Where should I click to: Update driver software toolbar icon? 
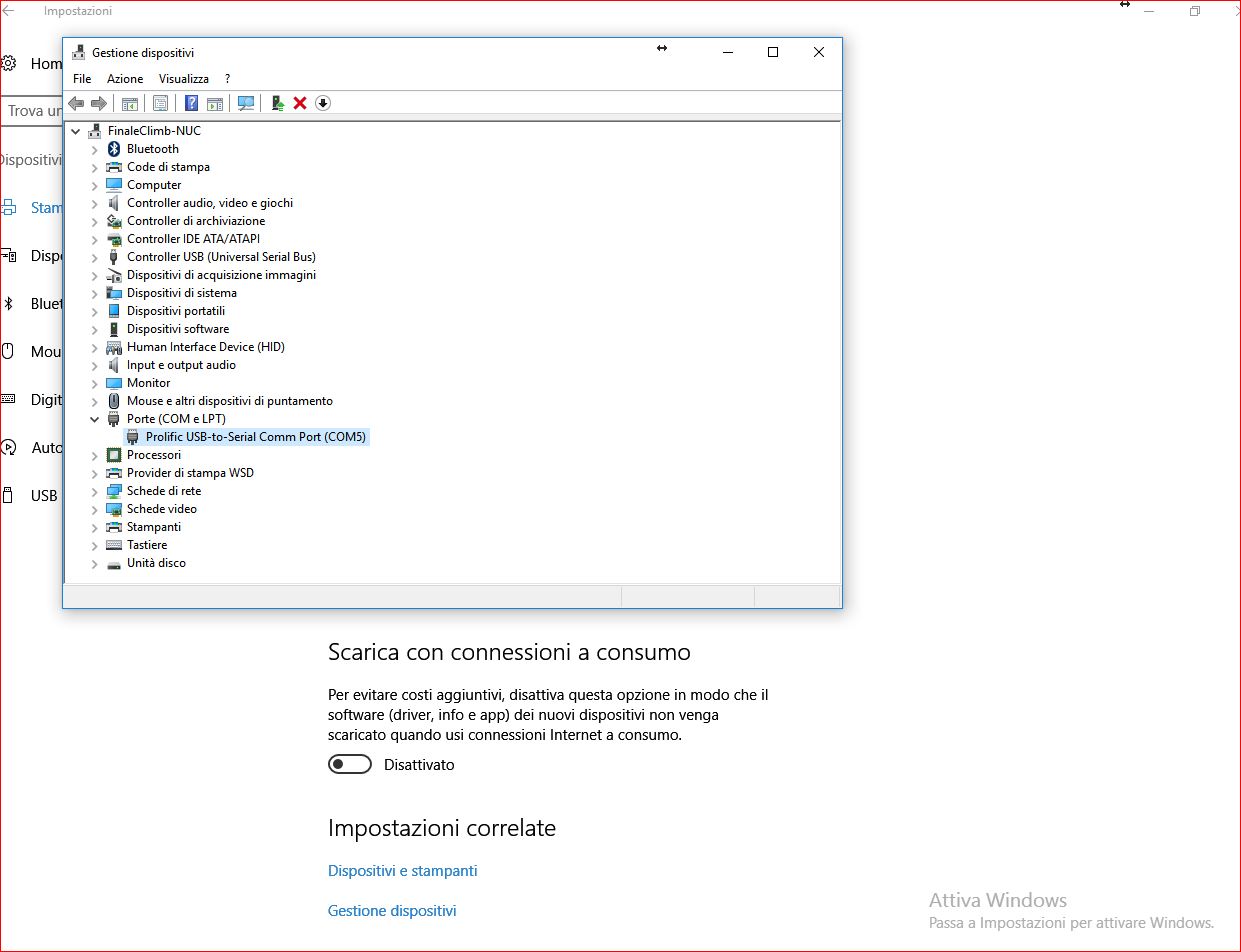278,103
